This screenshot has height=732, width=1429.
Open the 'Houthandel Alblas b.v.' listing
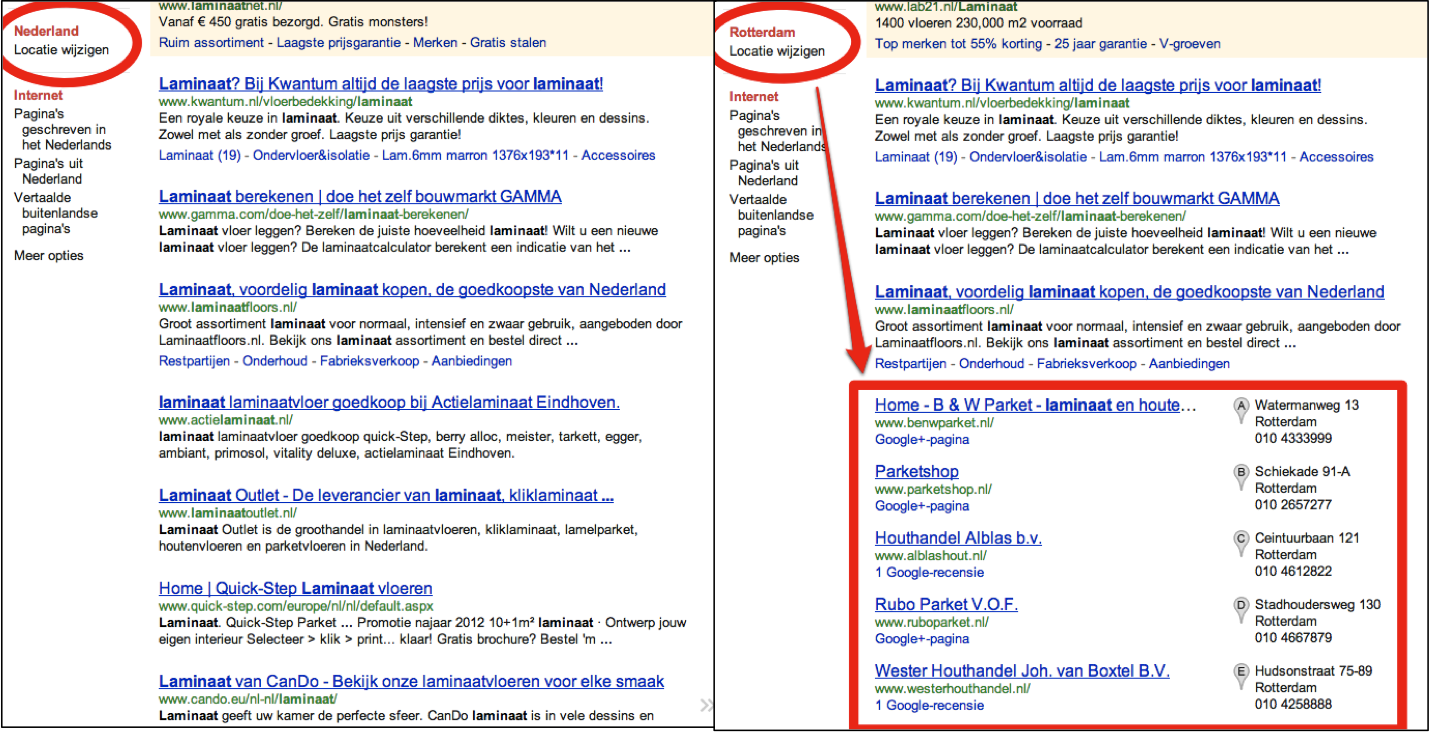click(958, 538)
